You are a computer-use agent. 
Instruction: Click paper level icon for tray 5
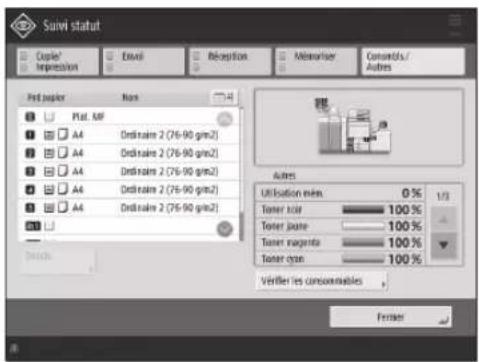[49, 208]
